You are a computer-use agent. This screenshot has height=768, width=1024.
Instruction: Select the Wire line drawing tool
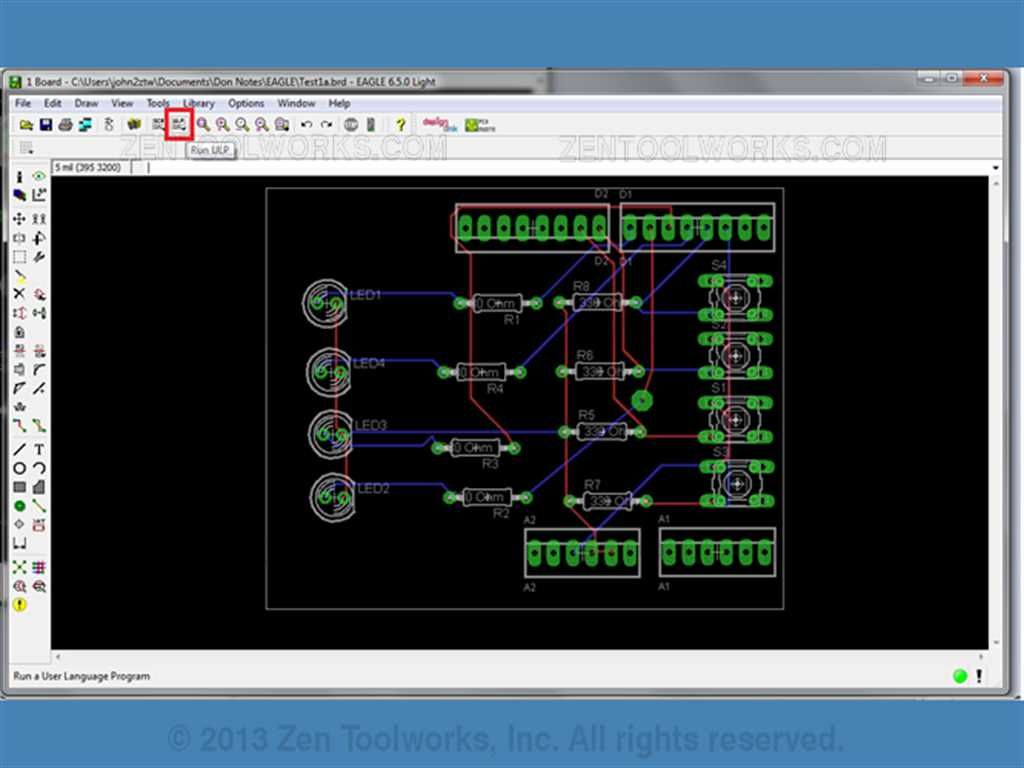click(20, 449)
